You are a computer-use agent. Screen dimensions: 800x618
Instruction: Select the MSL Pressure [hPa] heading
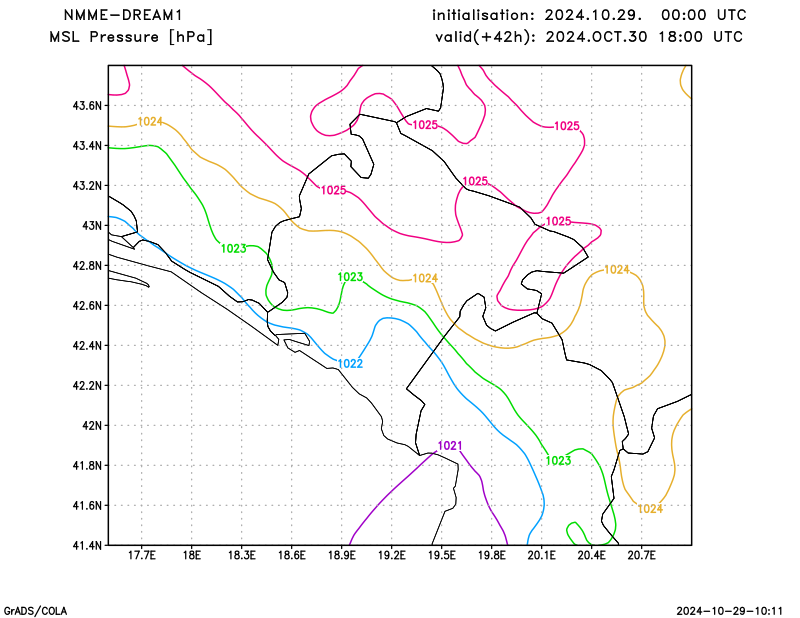(131, 37)
